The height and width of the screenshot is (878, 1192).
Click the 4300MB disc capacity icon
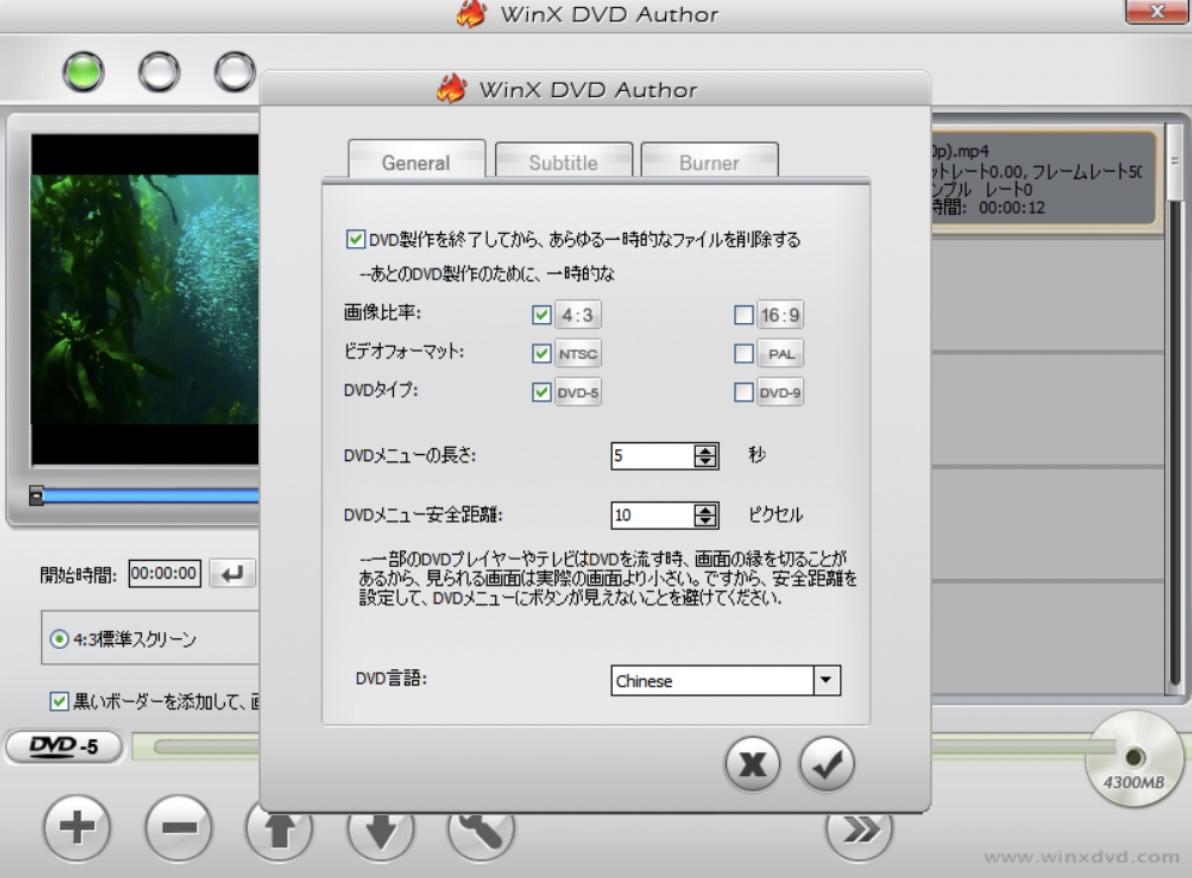tap(1134, 759)
